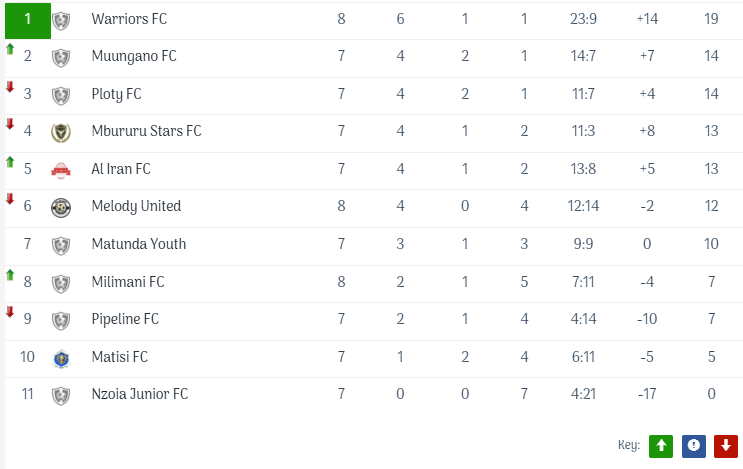Screen dimensions: 743x469
Task: Click the Al Iran FC red crest
Action: 61,170
